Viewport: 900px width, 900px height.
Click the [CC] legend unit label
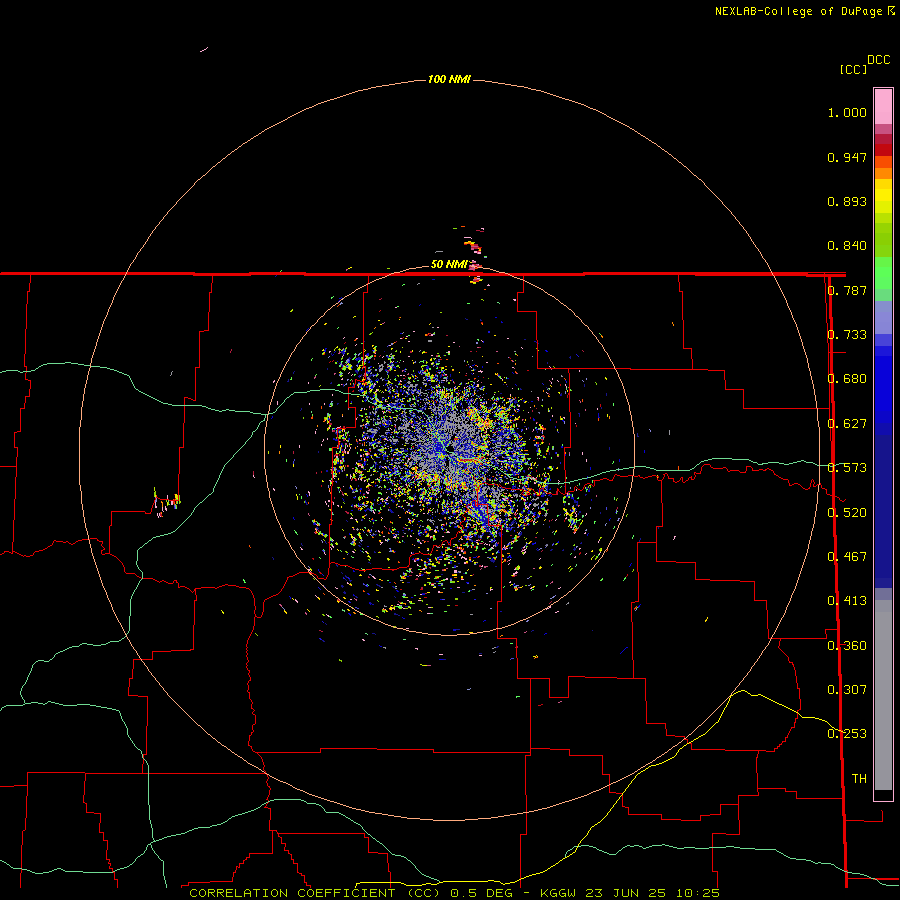pos(853,69)
